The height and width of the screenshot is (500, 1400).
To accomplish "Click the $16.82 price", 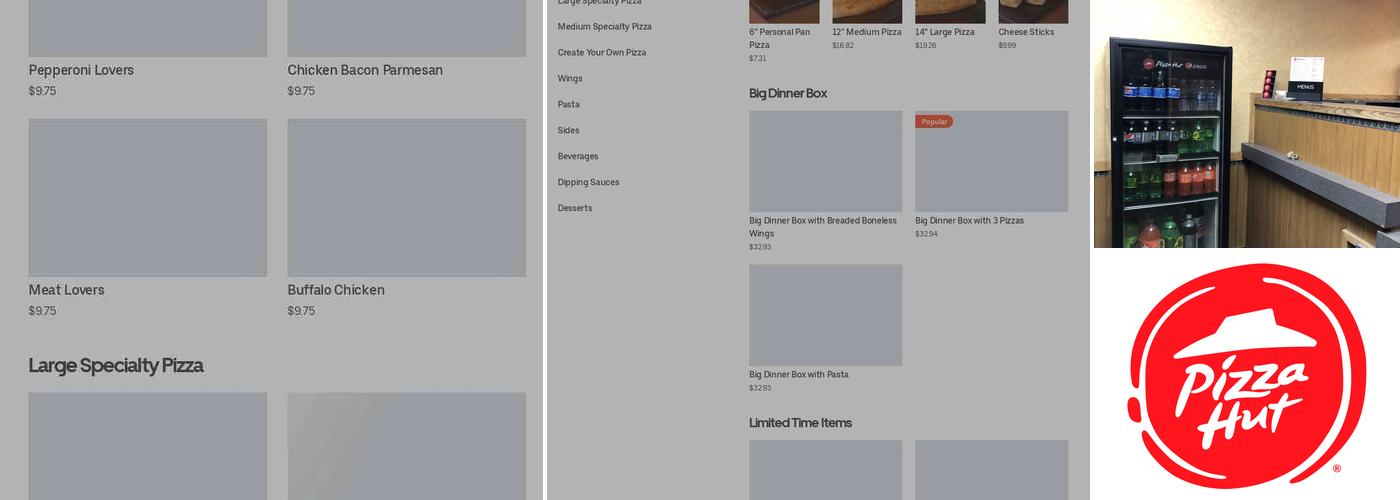I will (x=843, y=46).
